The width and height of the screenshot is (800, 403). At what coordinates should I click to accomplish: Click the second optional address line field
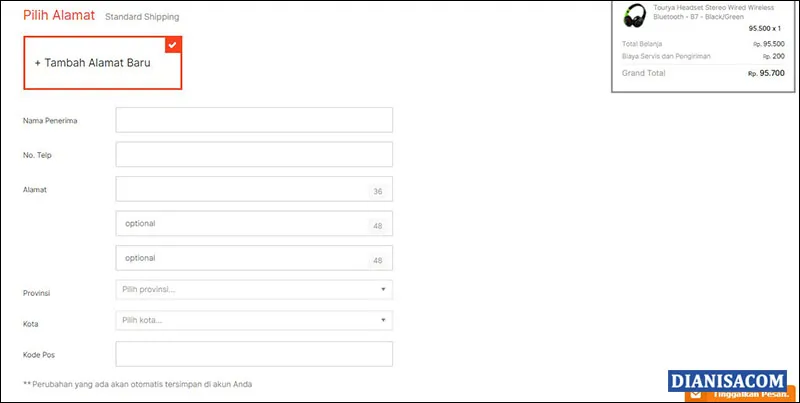[x=242, y=258]
